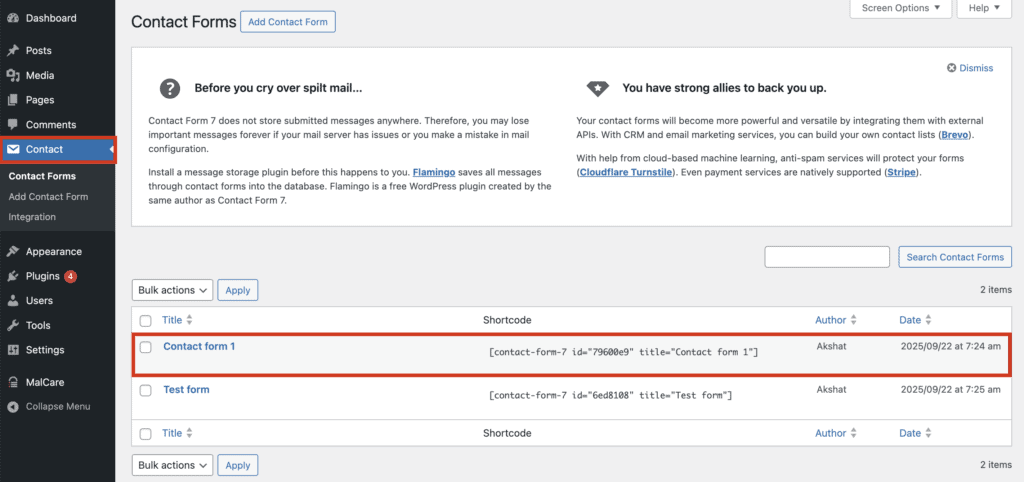The width and height of the screenshot is (1024, 482).
Task: Tick the select-all checkbox in table header
Action: [146, 321]
